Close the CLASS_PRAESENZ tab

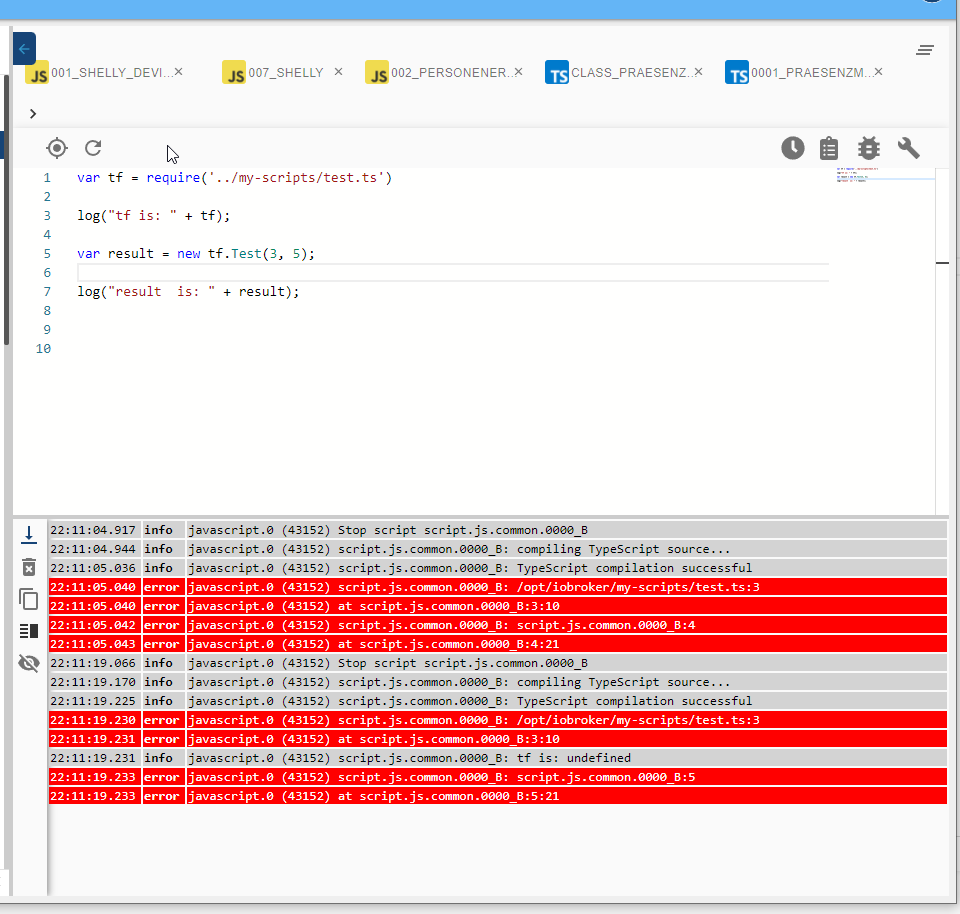699,72
